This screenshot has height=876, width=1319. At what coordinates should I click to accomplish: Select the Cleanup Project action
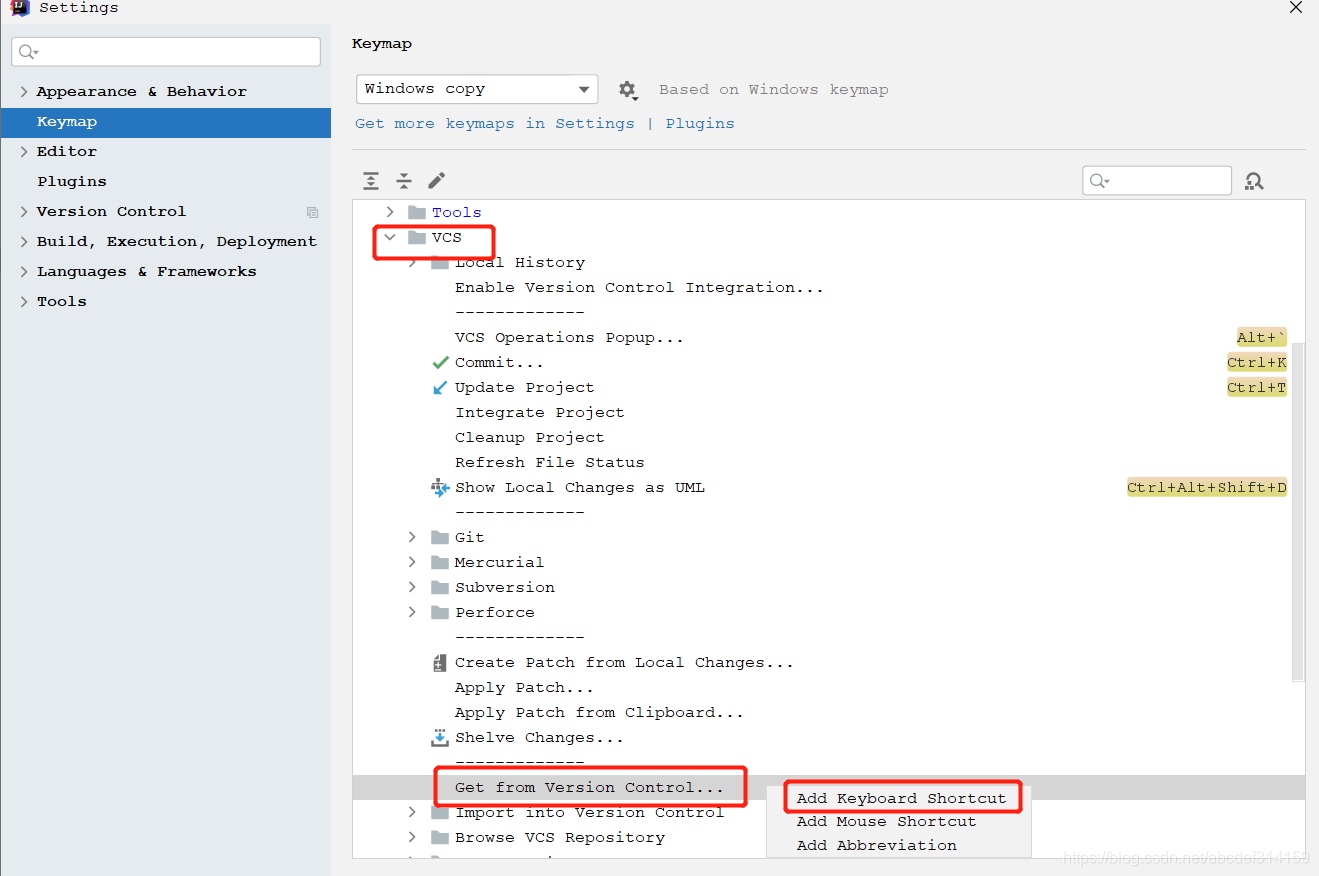point(530,437)
